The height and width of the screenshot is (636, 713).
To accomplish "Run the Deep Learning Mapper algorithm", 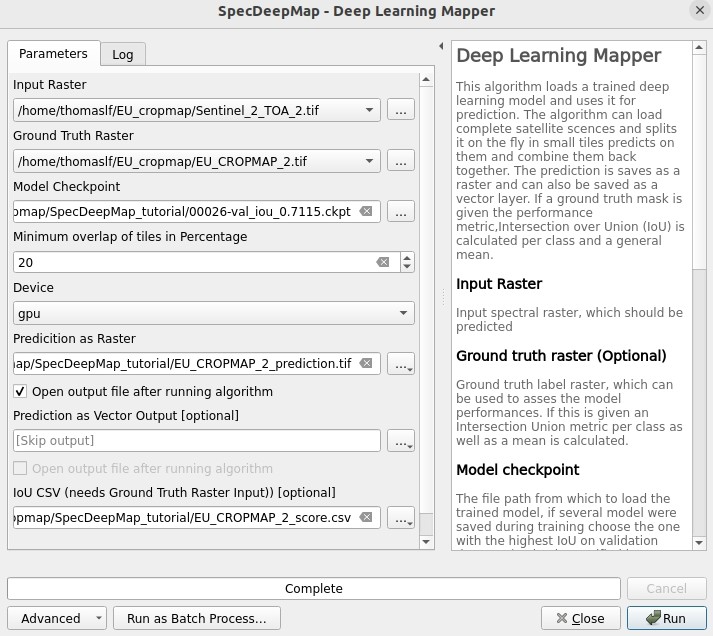I will tap(667, 618).
